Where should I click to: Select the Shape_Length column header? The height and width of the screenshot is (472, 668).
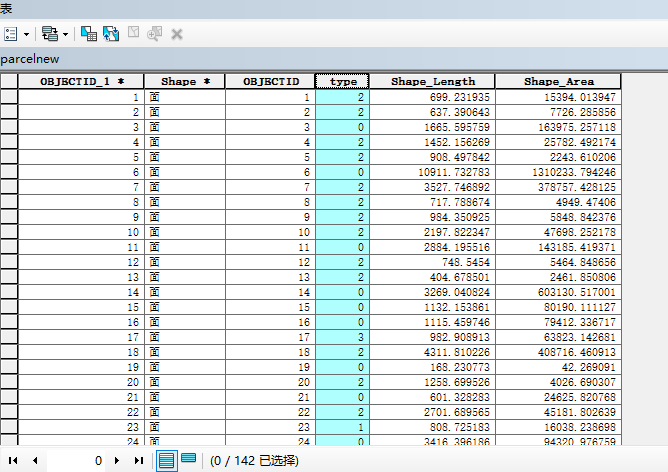click(x=432, y=81)
